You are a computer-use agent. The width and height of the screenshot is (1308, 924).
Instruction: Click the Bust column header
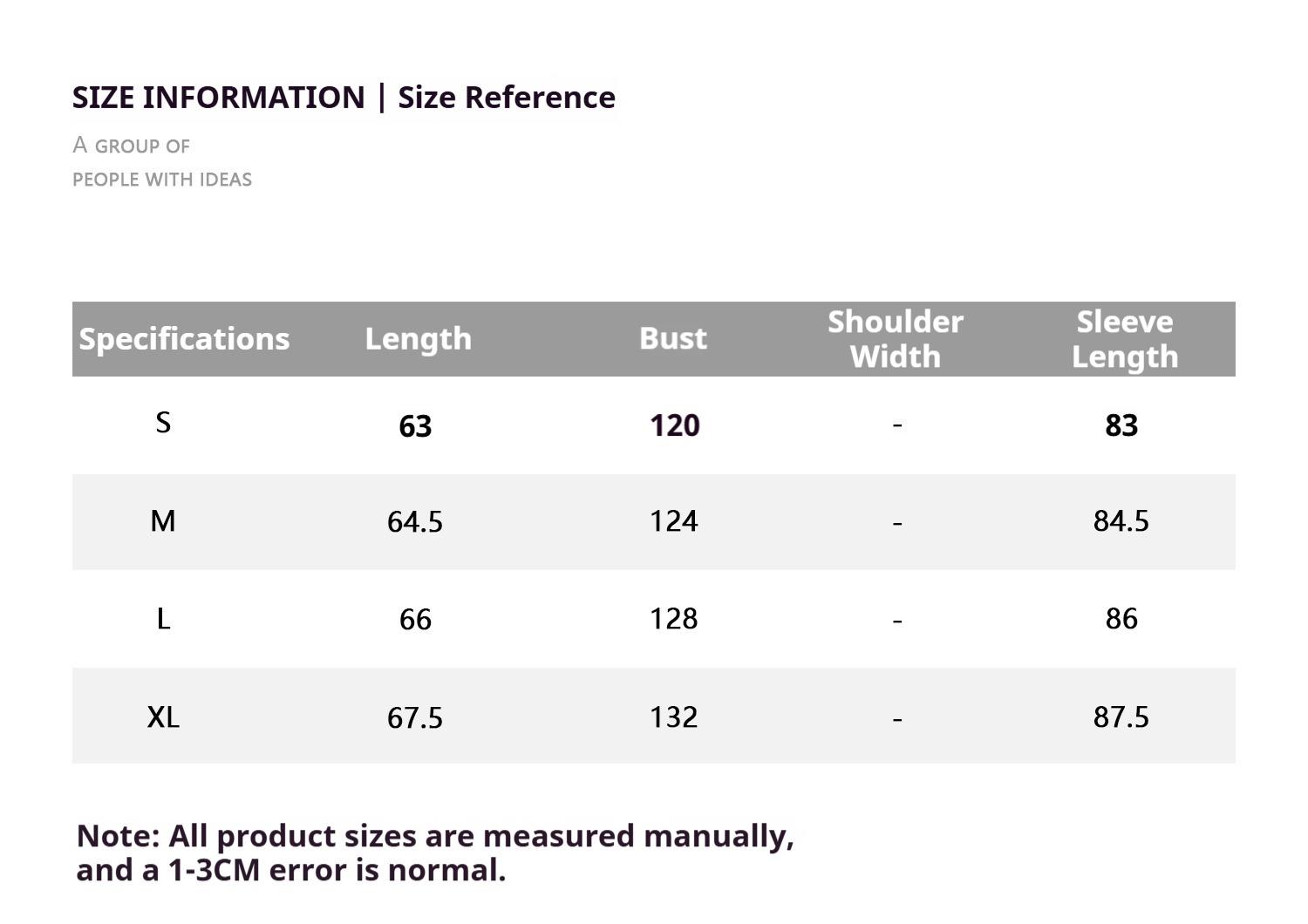click(x=672, y=338)
